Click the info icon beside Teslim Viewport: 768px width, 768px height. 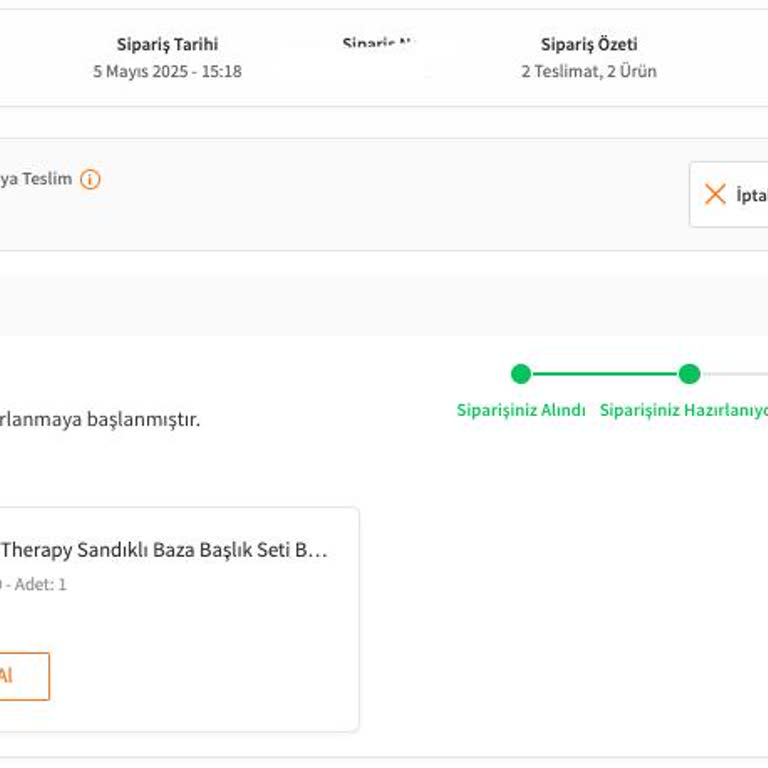90,180
